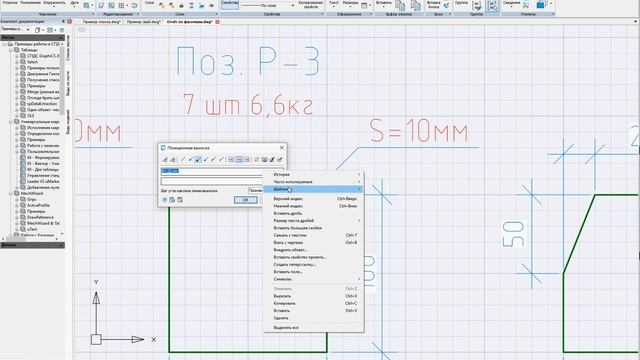
Task: Open the Текст ribbon dropdown
Action: [x=334, y=4]
